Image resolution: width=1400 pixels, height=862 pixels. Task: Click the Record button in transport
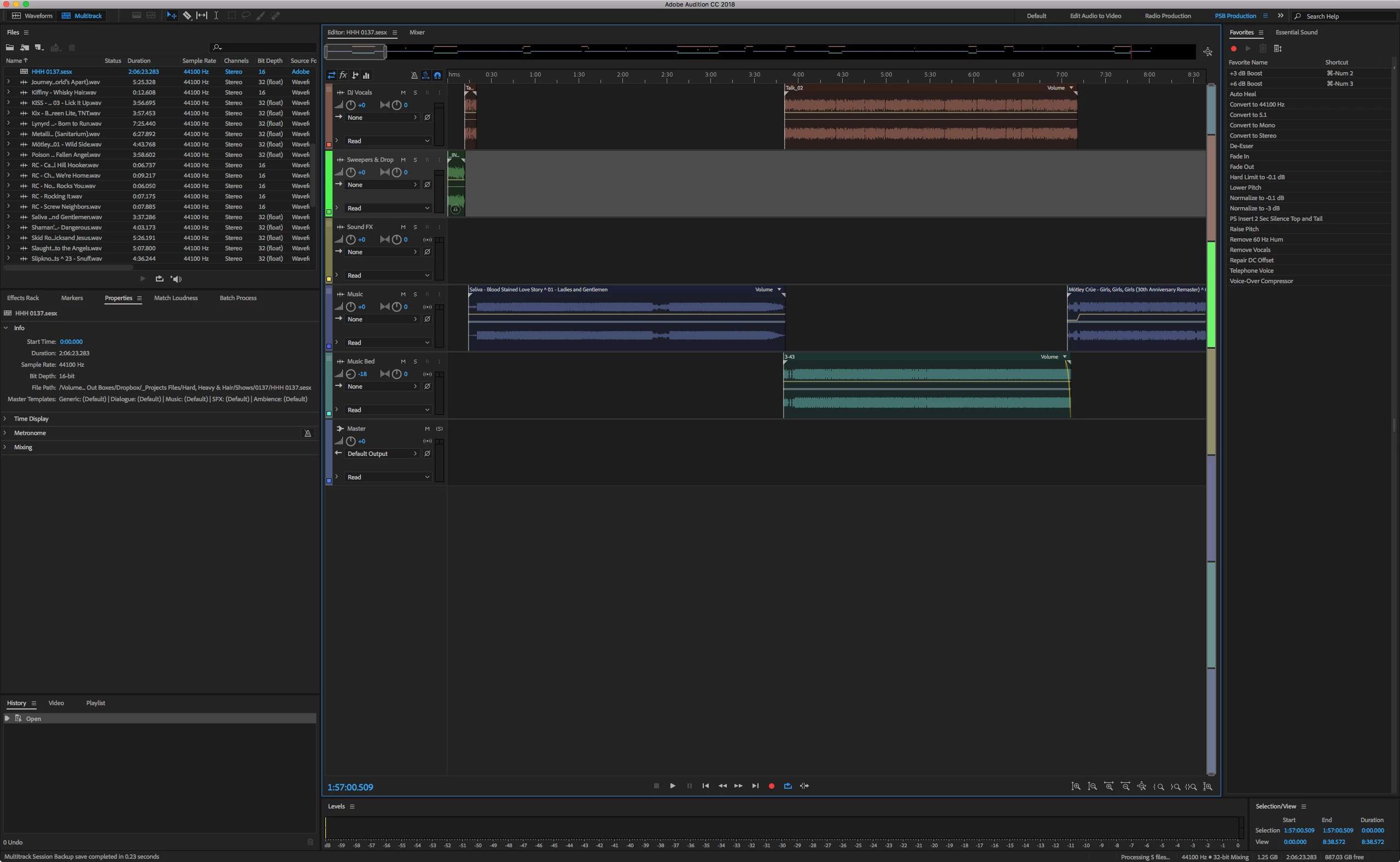pos(772,786)
